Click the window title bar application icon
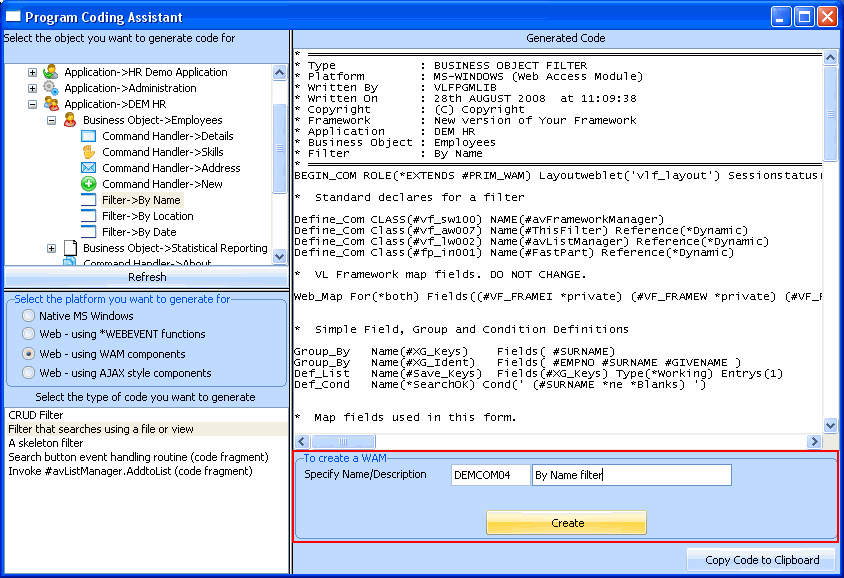 (13, 17)
